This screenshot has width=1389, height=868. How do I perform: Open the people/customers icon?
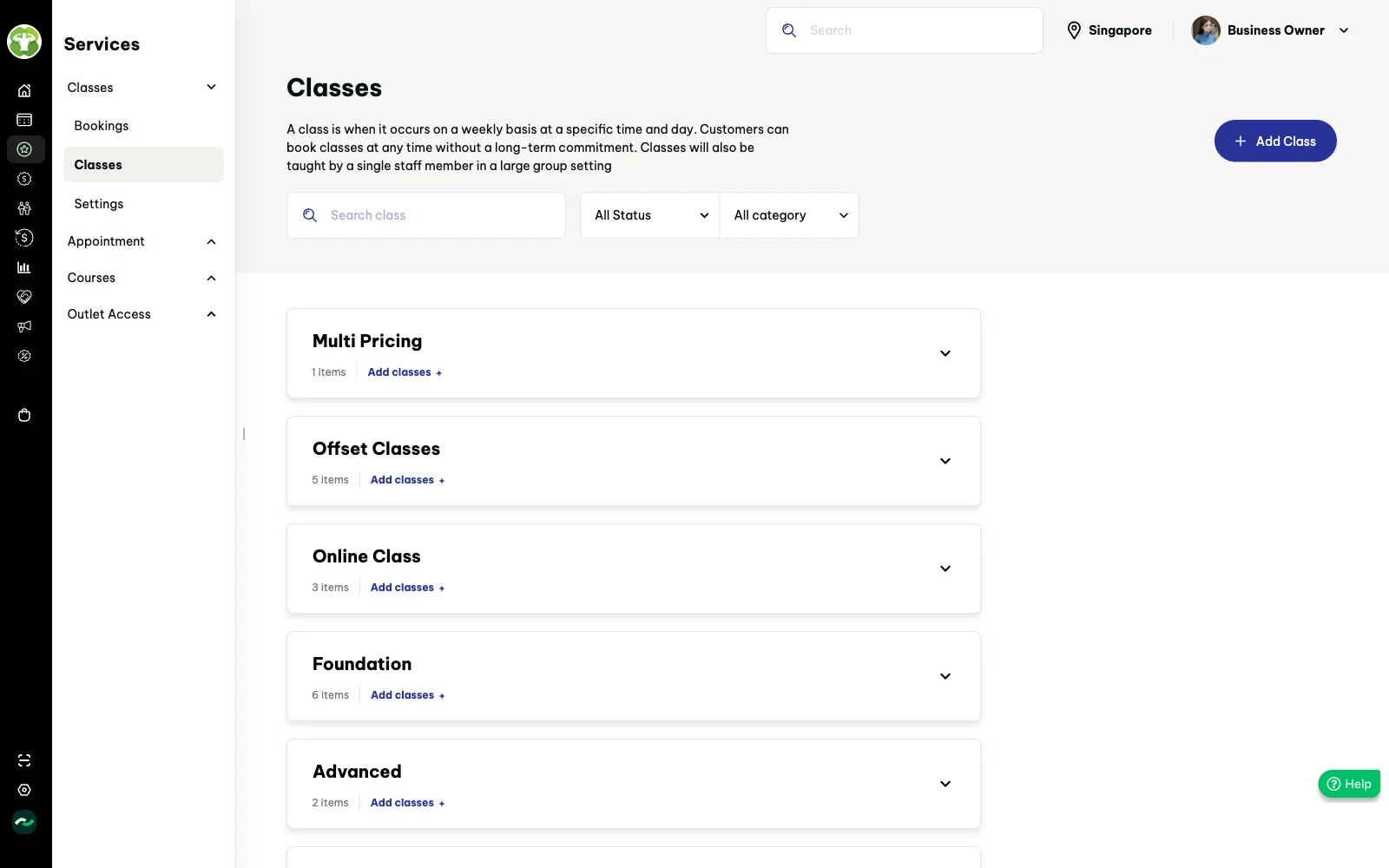24,208
